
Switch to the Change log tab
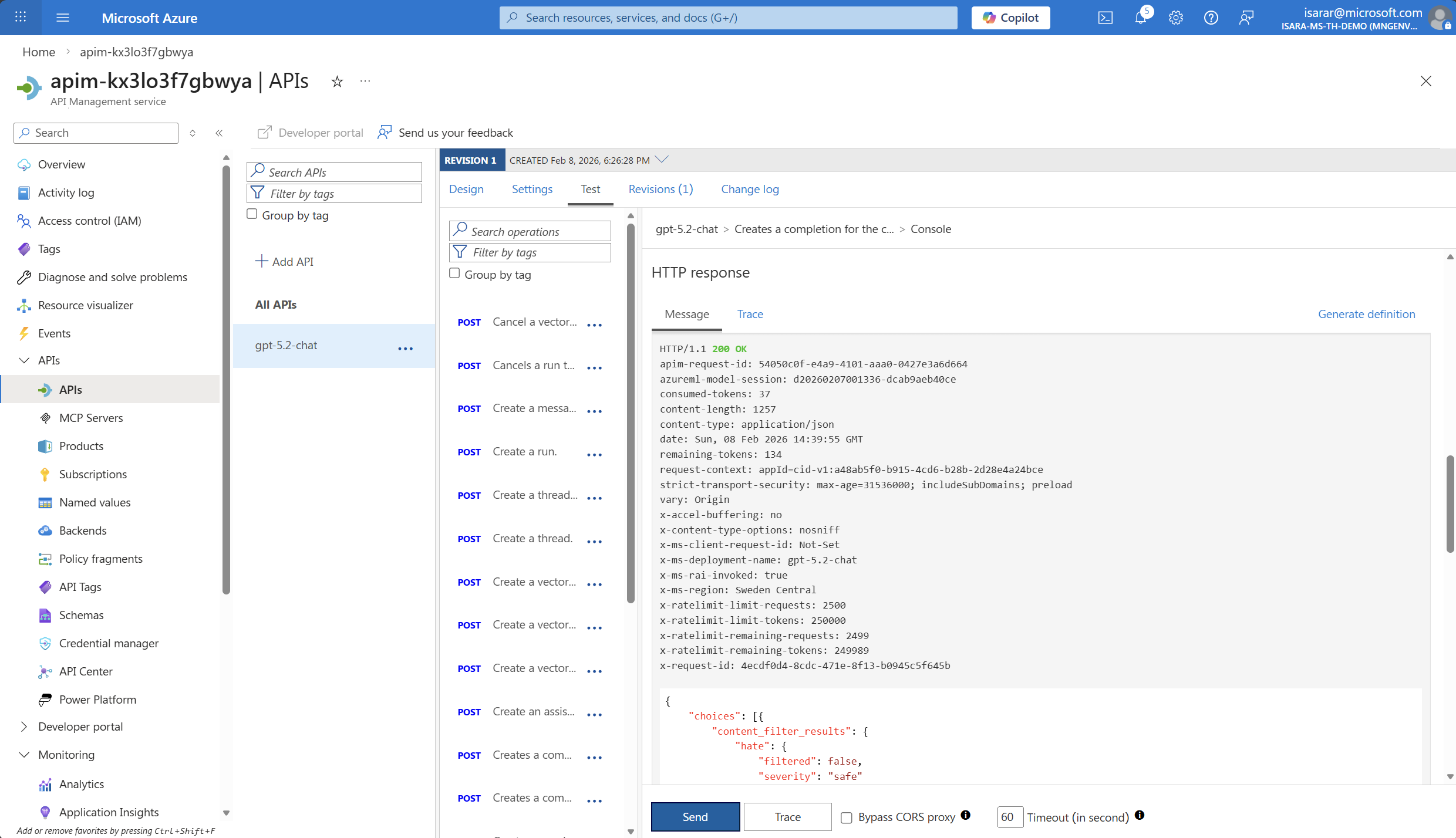(750, 189)
